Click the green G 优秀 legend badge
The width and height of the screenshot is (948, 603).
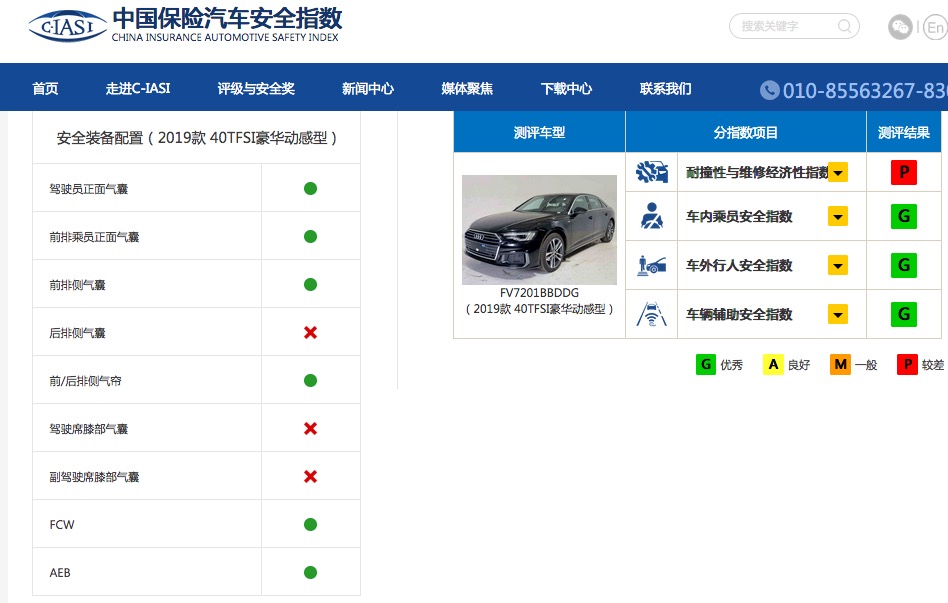tap(706, 365)
